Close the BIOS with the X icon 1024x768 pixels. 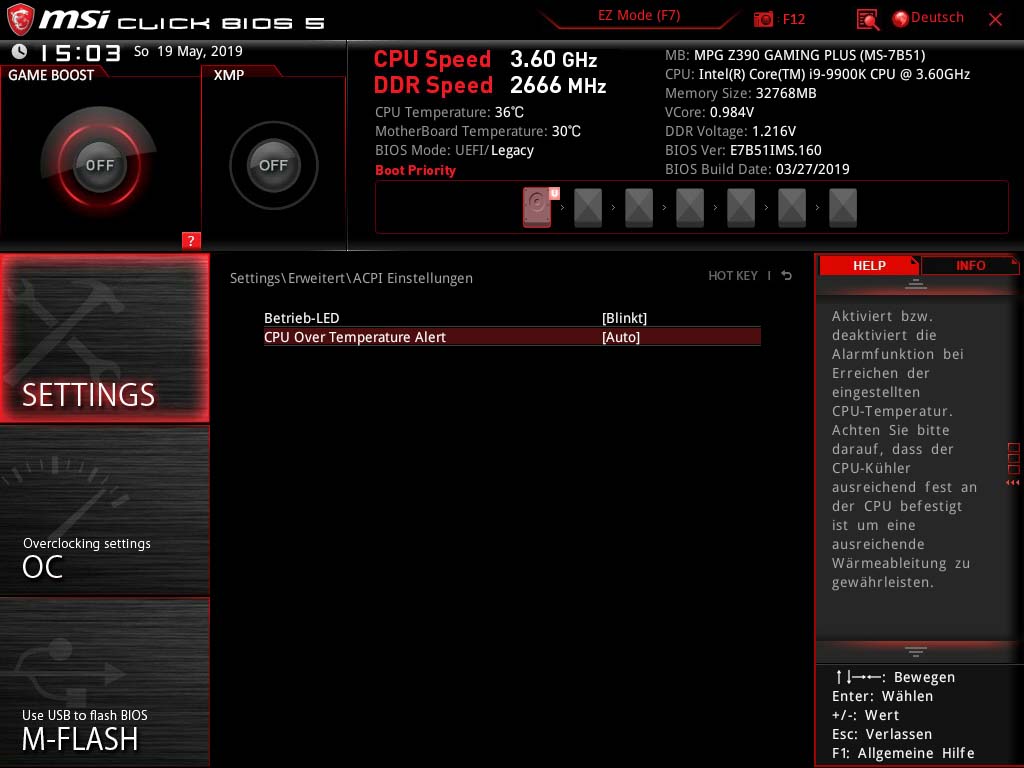click(x=995, y=20)
